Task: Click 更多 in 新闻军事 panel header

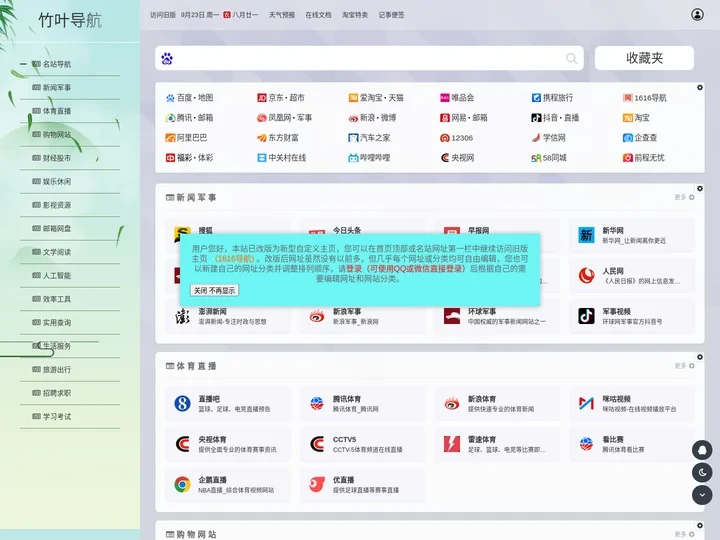Action: click(684, 197)
